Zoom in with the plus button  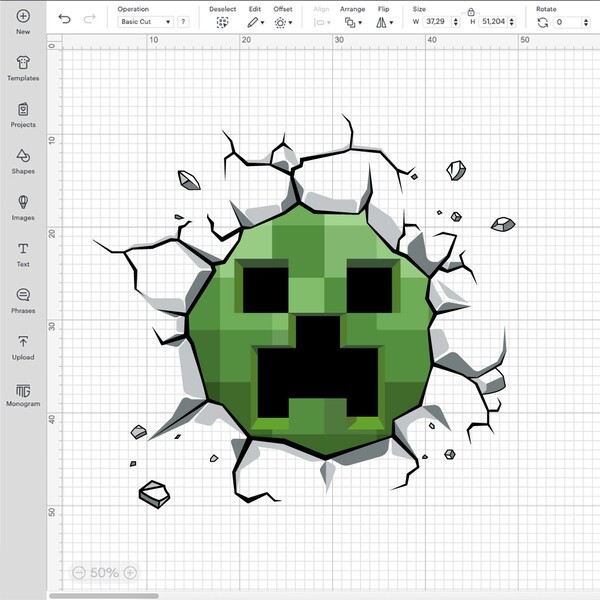tap(130, 572)
